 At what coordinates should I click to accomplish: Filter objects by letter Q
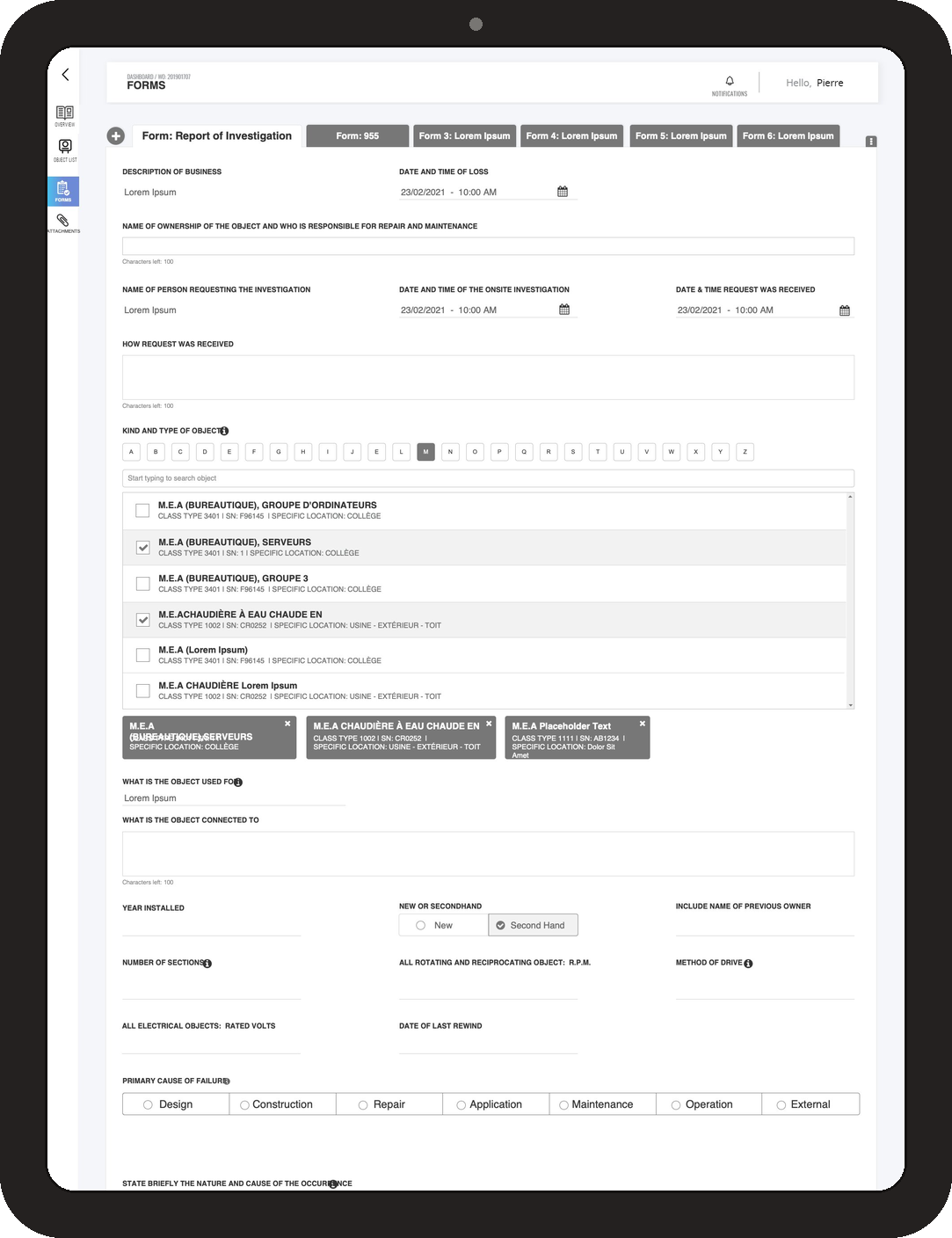coord(524,452)
